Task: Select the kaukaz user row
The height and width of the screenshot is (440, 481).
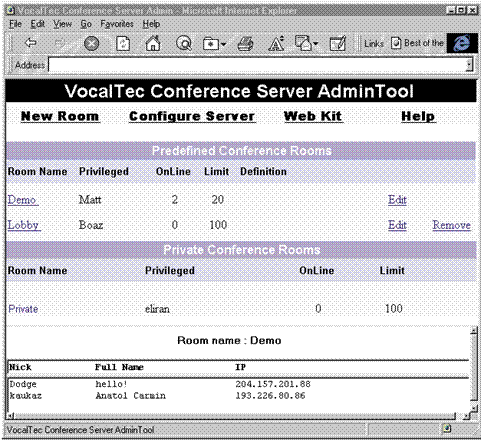Action: coord(157,396)
